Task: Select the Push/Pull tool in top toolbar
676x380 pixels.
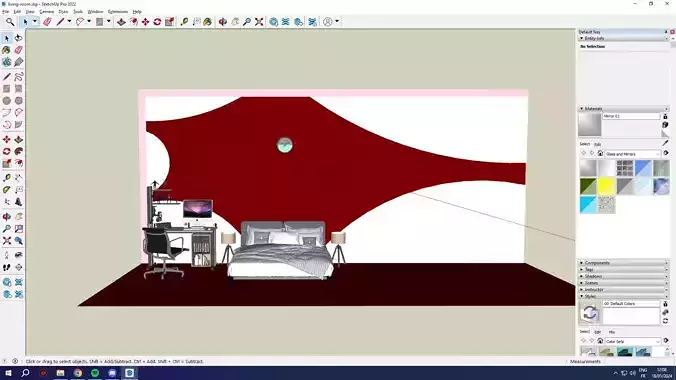Action: coord(122,22)
